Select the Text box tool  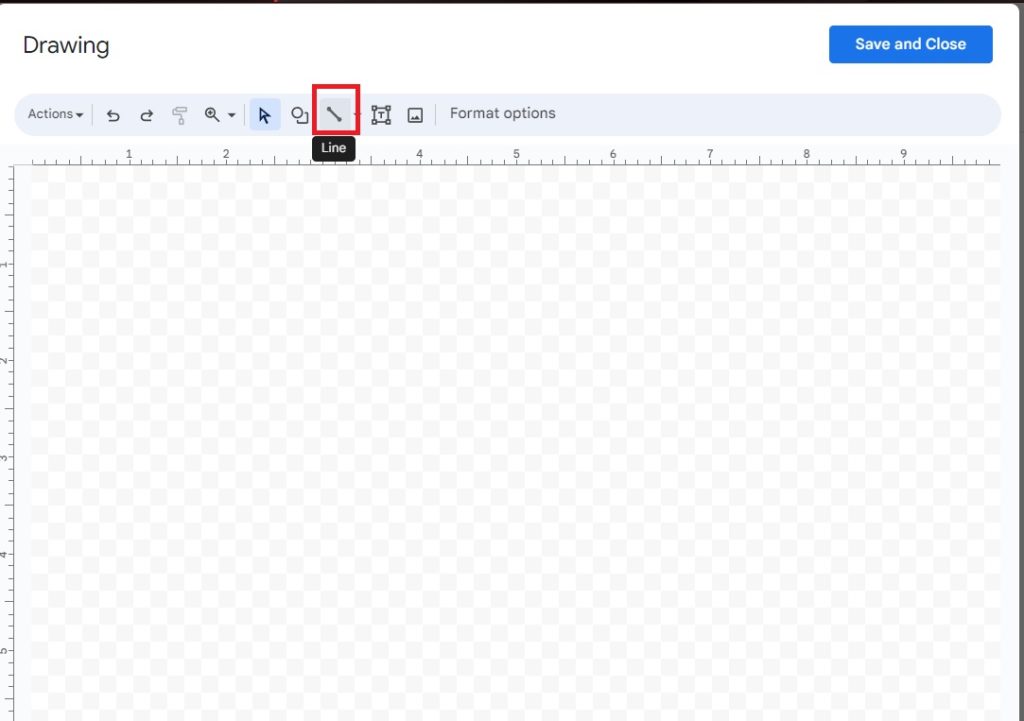click(x=381, y=114)
